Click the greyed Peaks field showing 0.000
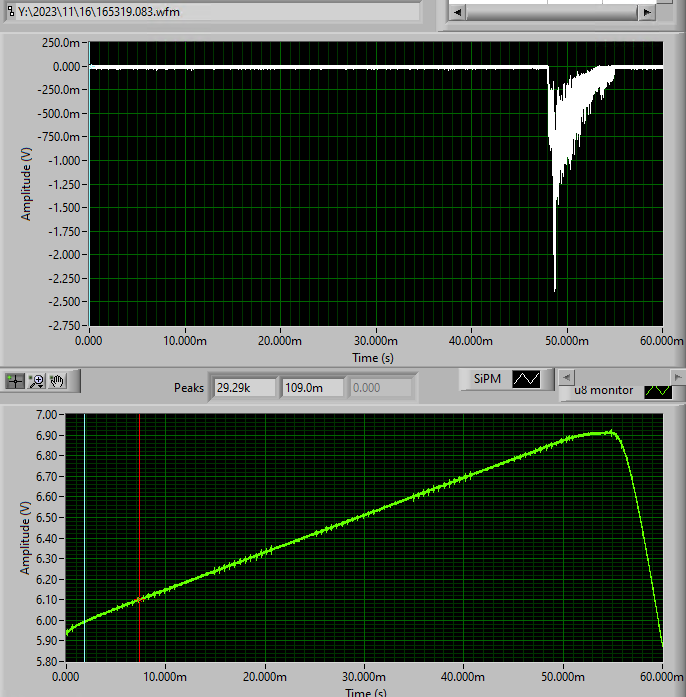The width and height of the screenshot is (686, 697). (x=381, y=388)
